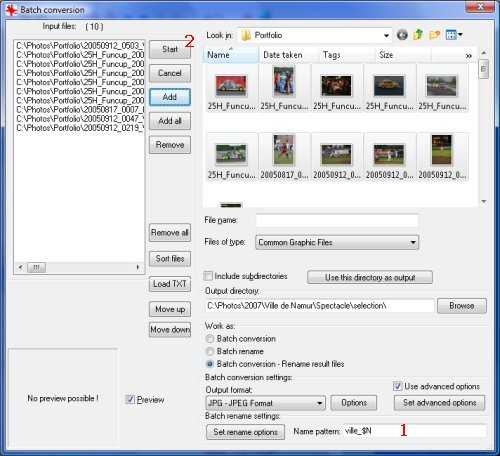Viewport: 500px width, 456px height.
Task: Click the Sort files button
Action: pyautogui.click(x=170, y=259)
